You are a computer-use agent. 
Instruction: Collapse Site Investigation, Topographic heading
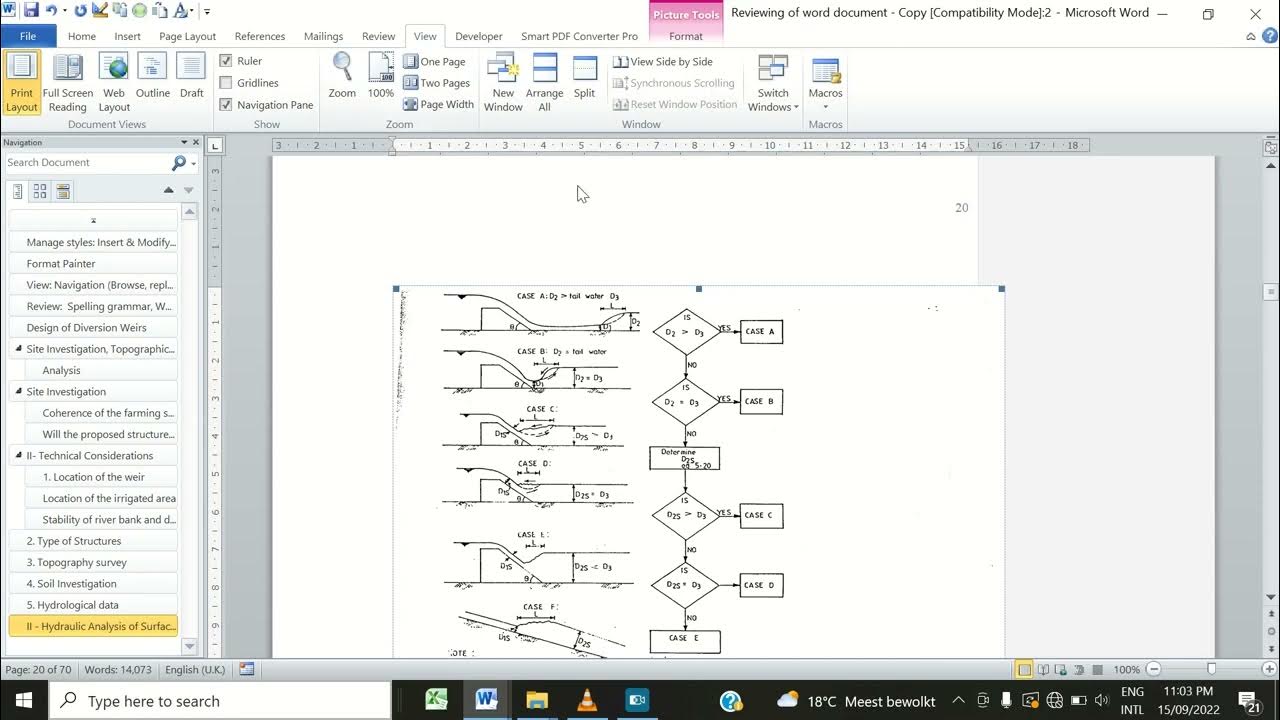[18, 348]
